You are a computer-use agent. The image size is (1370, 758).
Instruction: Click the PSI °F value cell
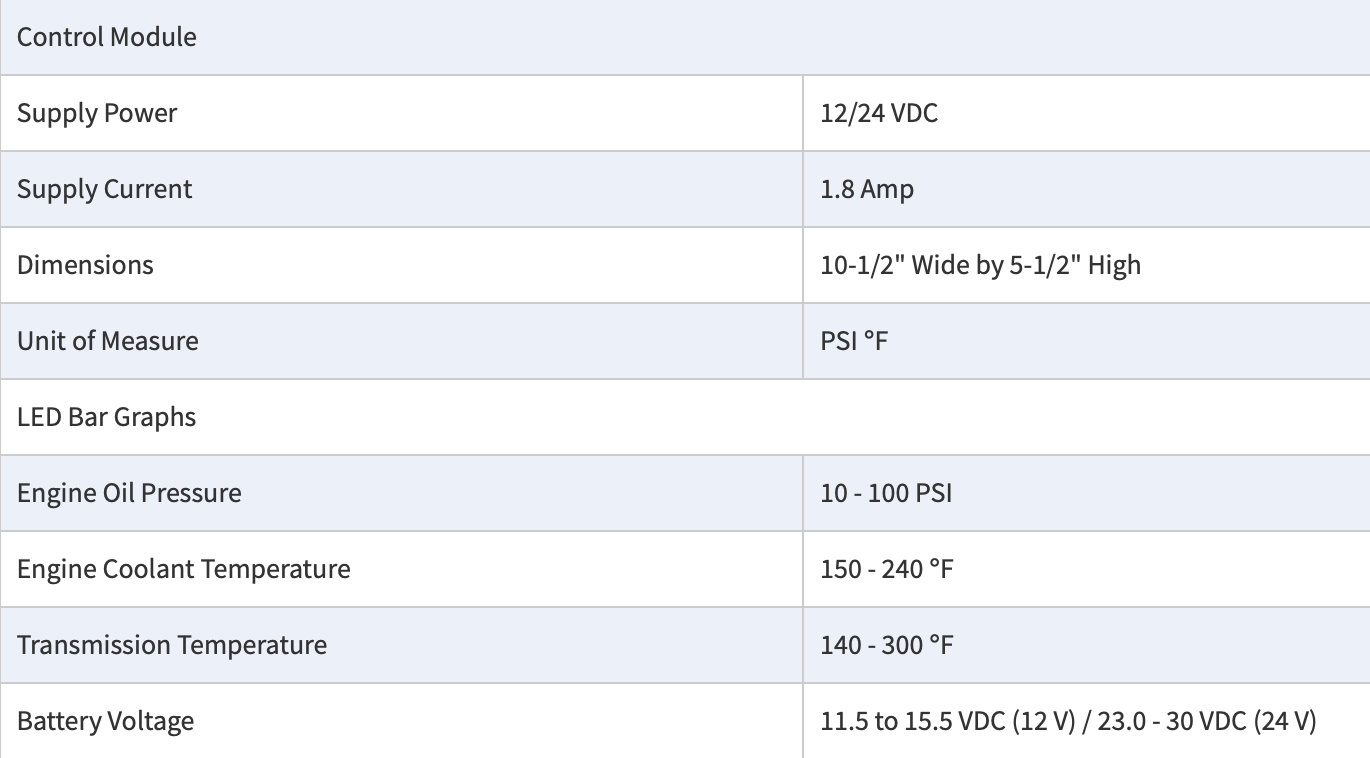pyautogui.click(x=855, y=341)
